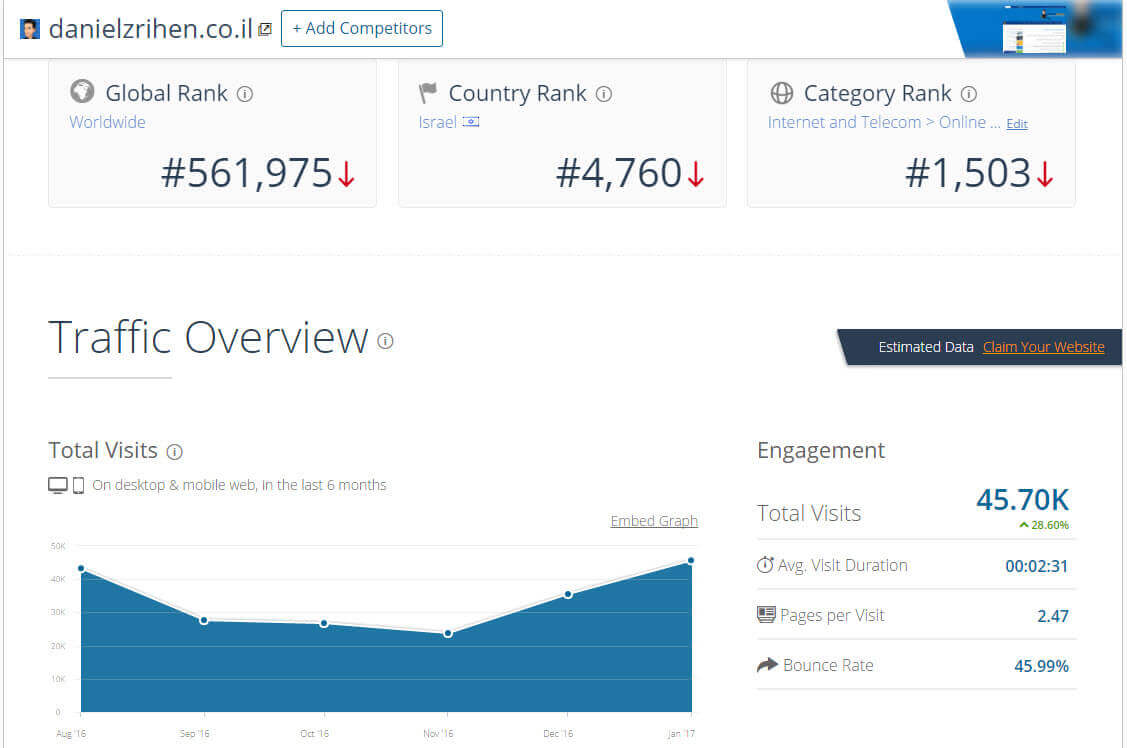
Task: Click the Avg. Visit Duration stopwatch icon
Action: pyautogui.click(x=765, y=565)
